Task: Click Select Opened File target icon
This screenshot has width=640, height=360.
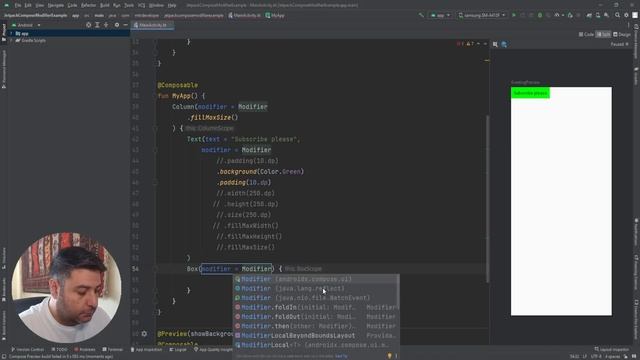Action: [x=89, y=25]
